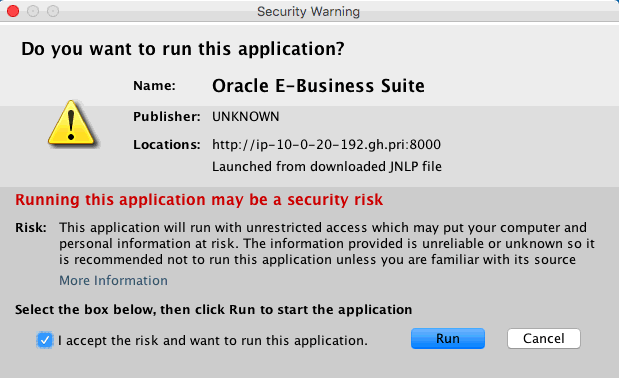Click the 'I accept the risk and want to run this application.' label
Screen dimensions: 619x378
213,341
